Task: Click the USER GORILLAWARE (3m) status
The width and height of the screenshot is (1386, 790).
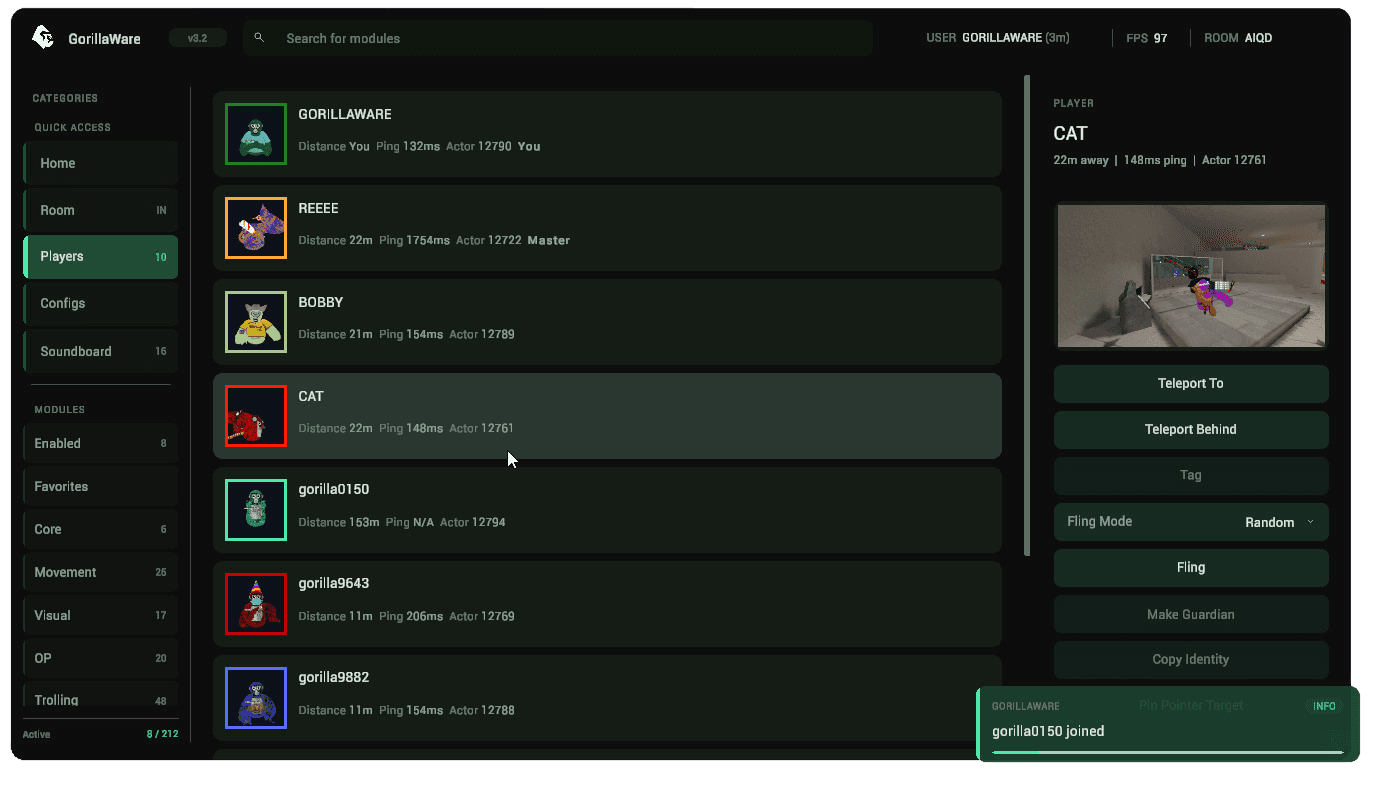Action: (998, 38)
